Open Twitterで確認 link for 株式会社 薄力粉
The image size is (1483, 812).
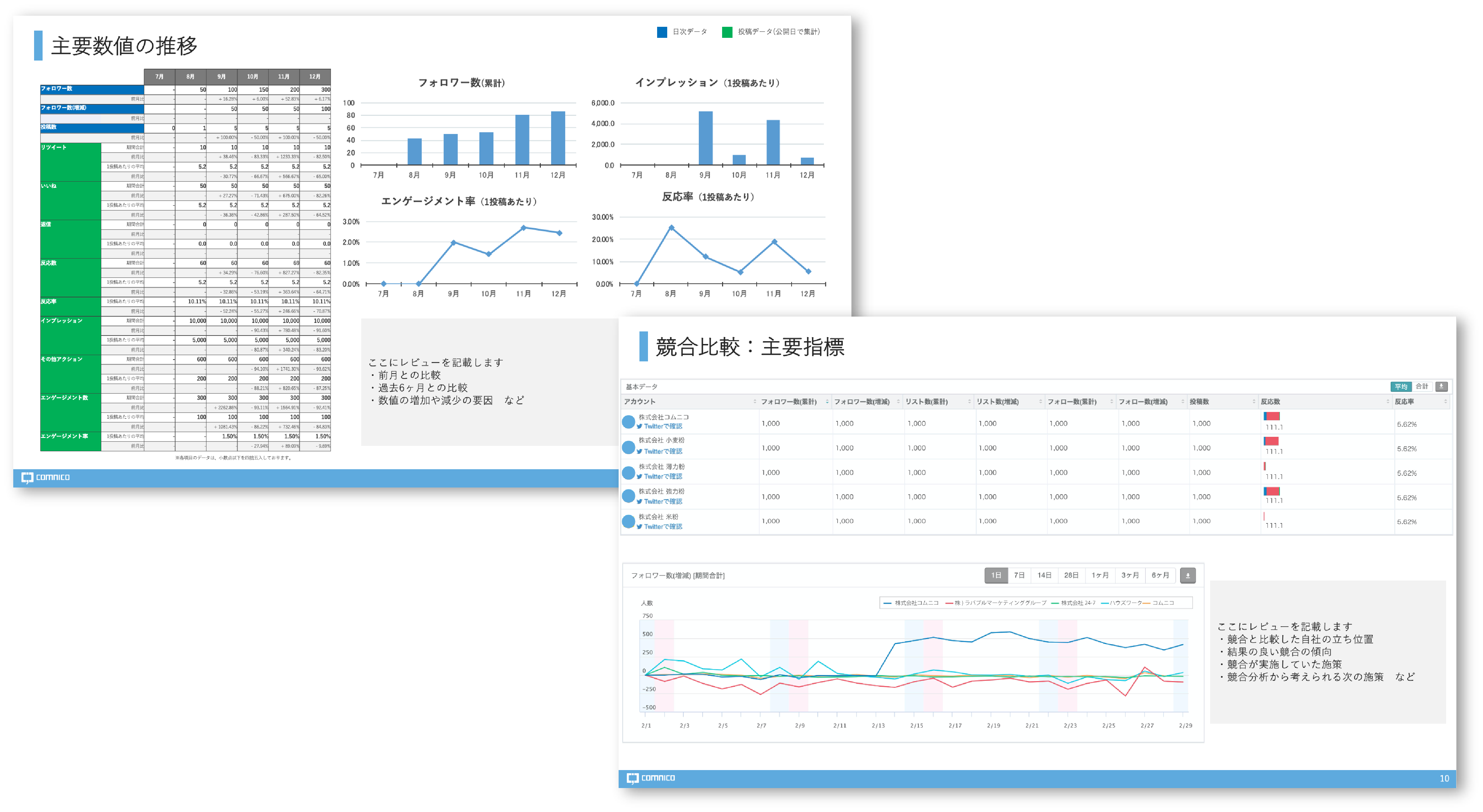pyautogui.click(x=659, y=476)
